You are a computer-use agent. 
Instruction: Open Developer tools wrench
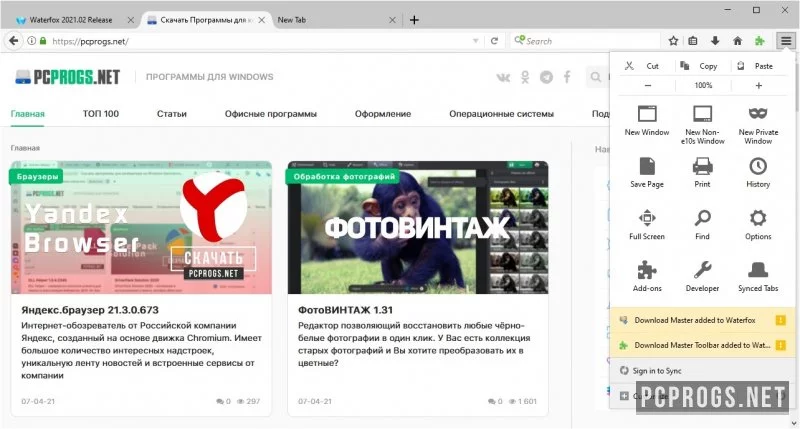tap(703, 277)
